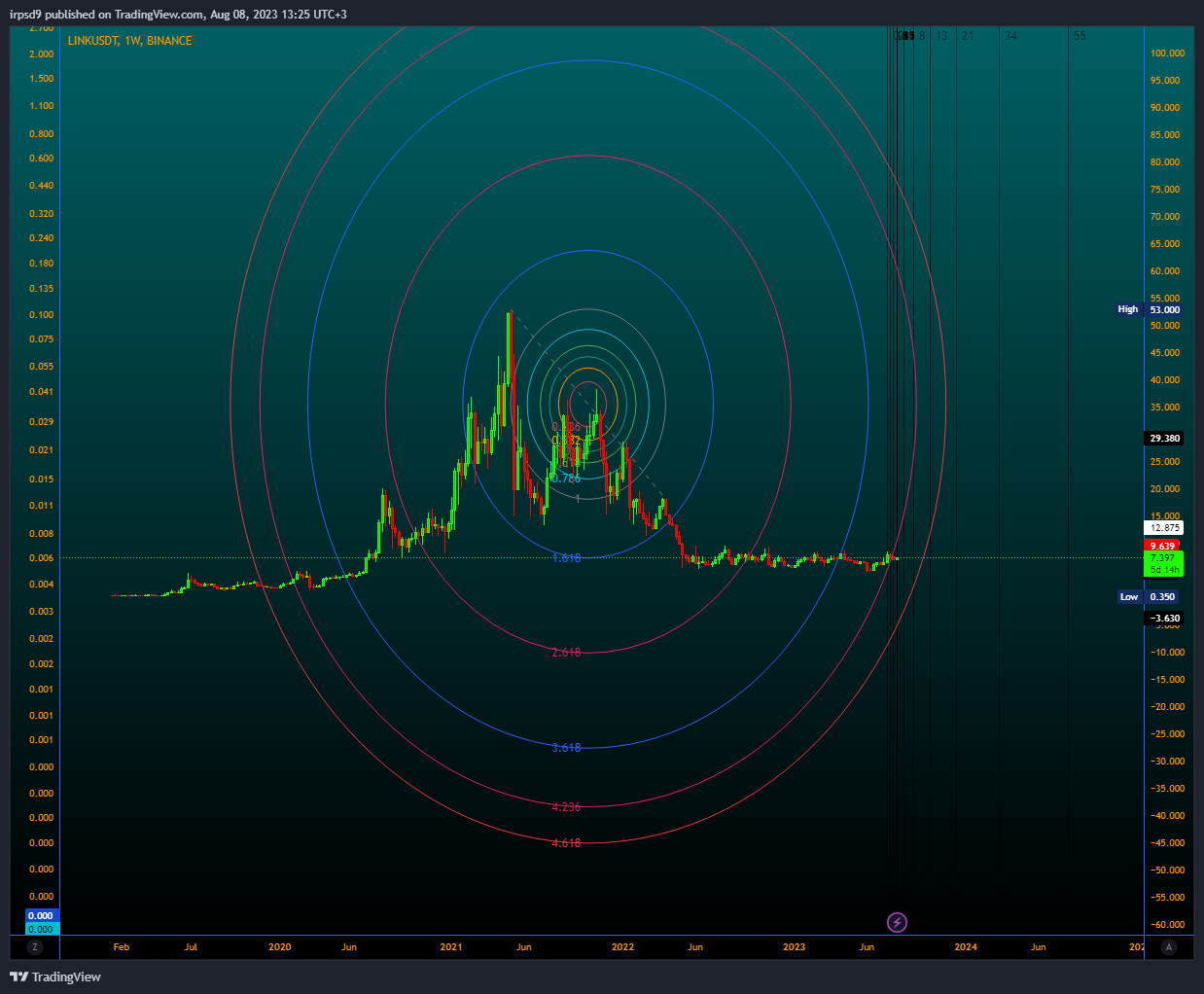1204x994 pixels.
Task: Click the -30.000 right price scale value
Action: (x=1167, y=762)
